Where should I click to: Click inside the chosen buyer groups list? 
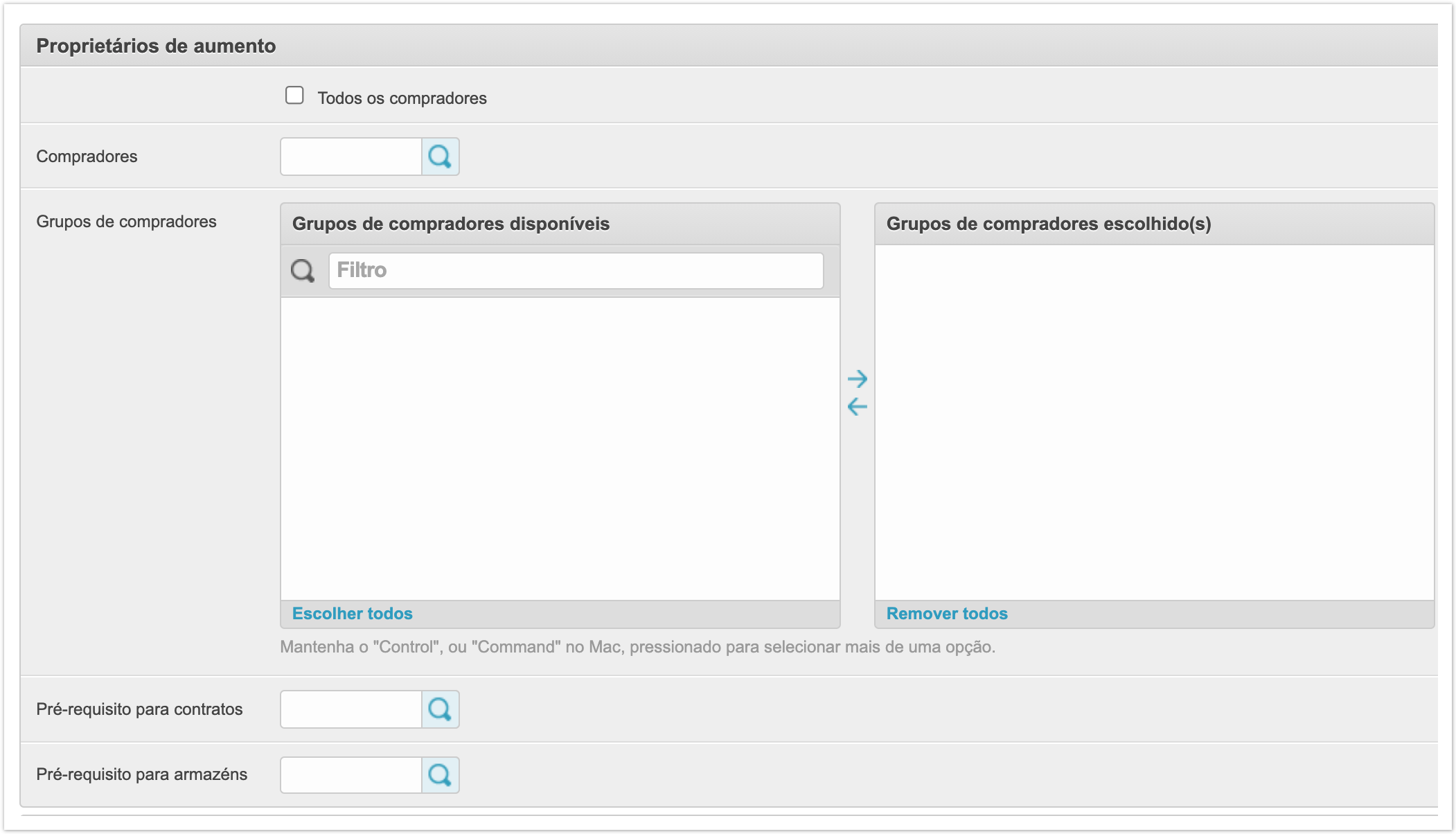(x=1154, y=423)
